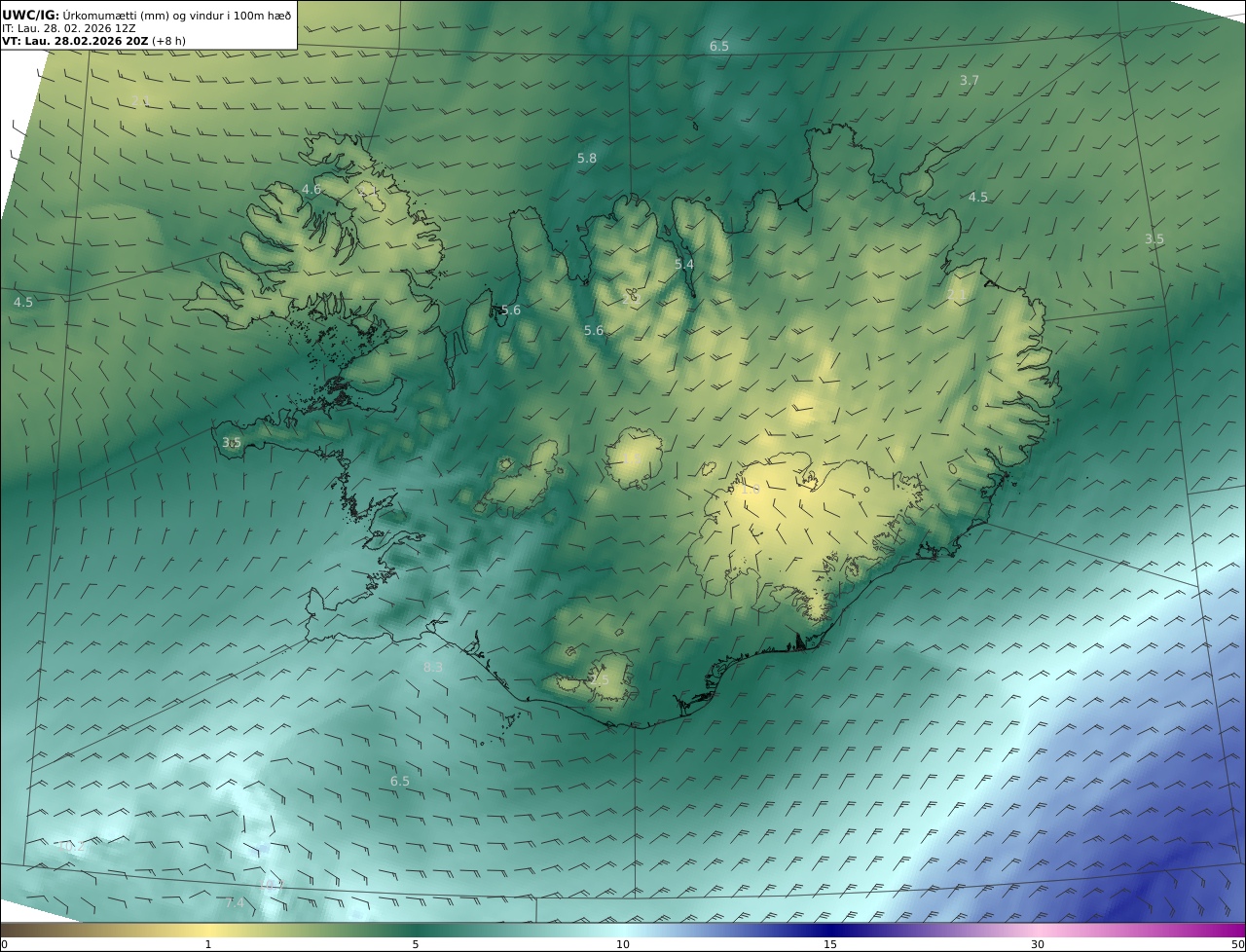Click the colorbar tick label "15"

[x=830, y=944]
